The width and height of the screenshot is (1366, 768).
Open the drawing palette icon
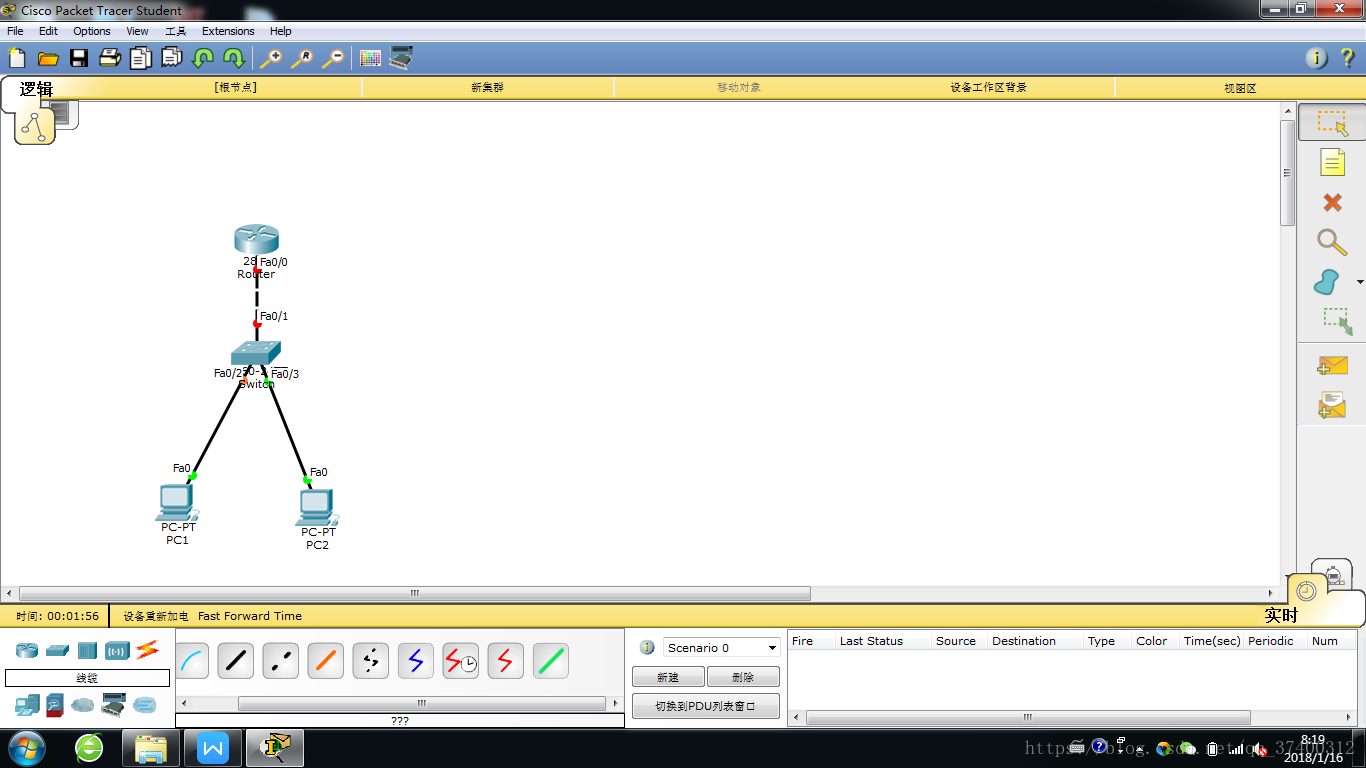click(370, 58)
